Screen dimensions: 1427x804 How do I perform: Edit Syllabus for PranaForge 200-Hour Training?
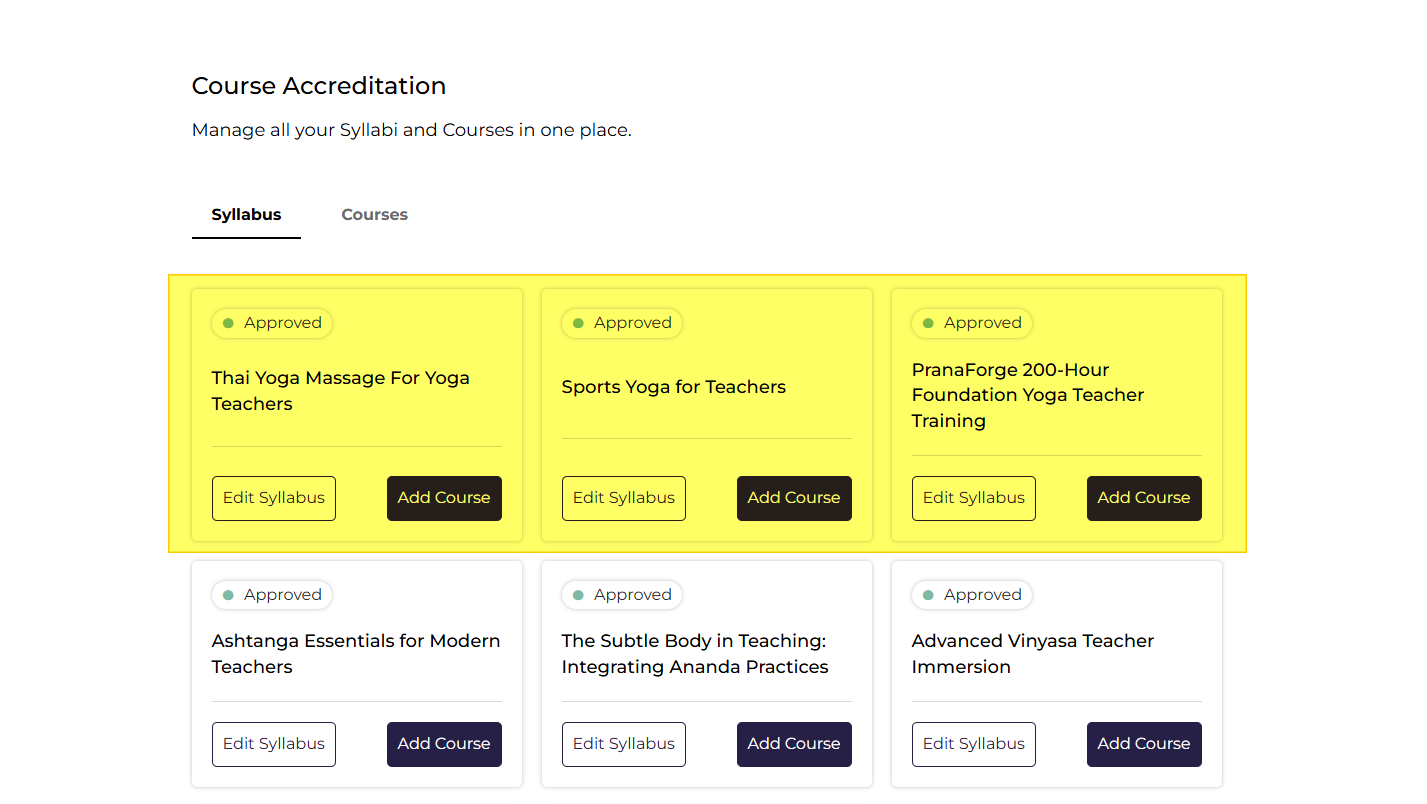click(974, 498)
